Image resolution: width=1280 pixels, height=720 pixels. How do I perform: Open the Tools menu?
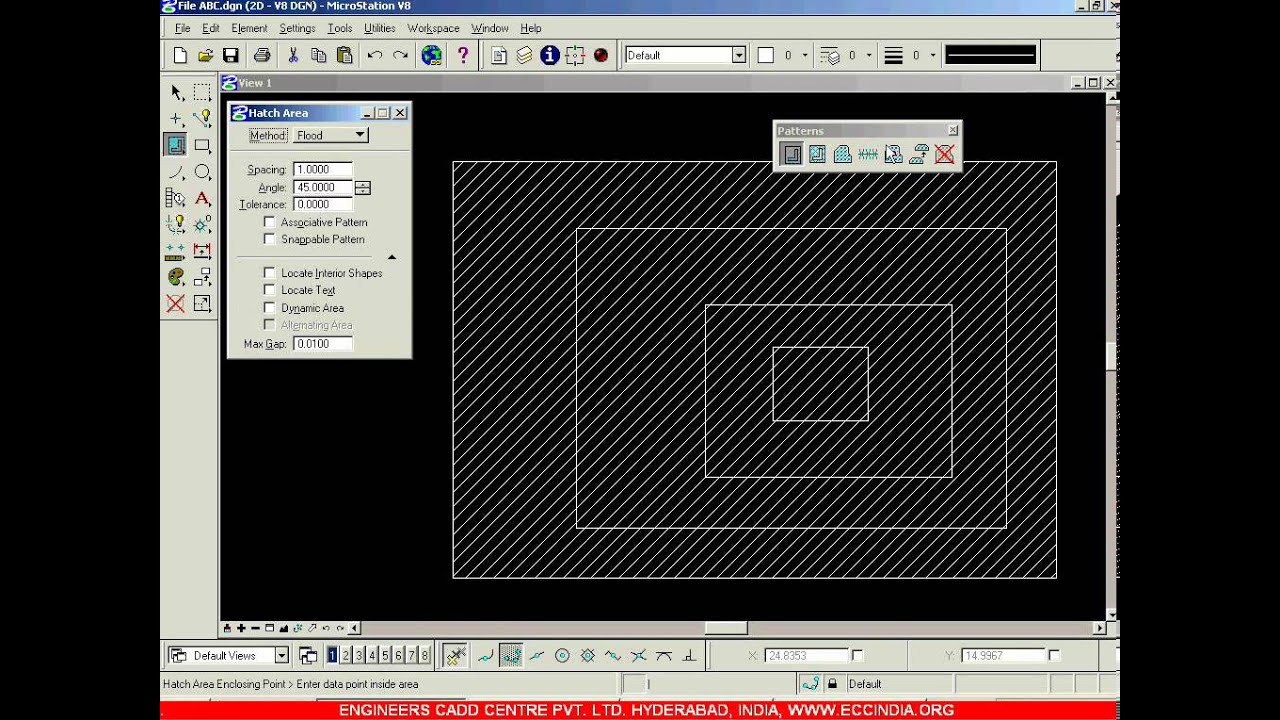pyautogui.click(x=340, y=29)
